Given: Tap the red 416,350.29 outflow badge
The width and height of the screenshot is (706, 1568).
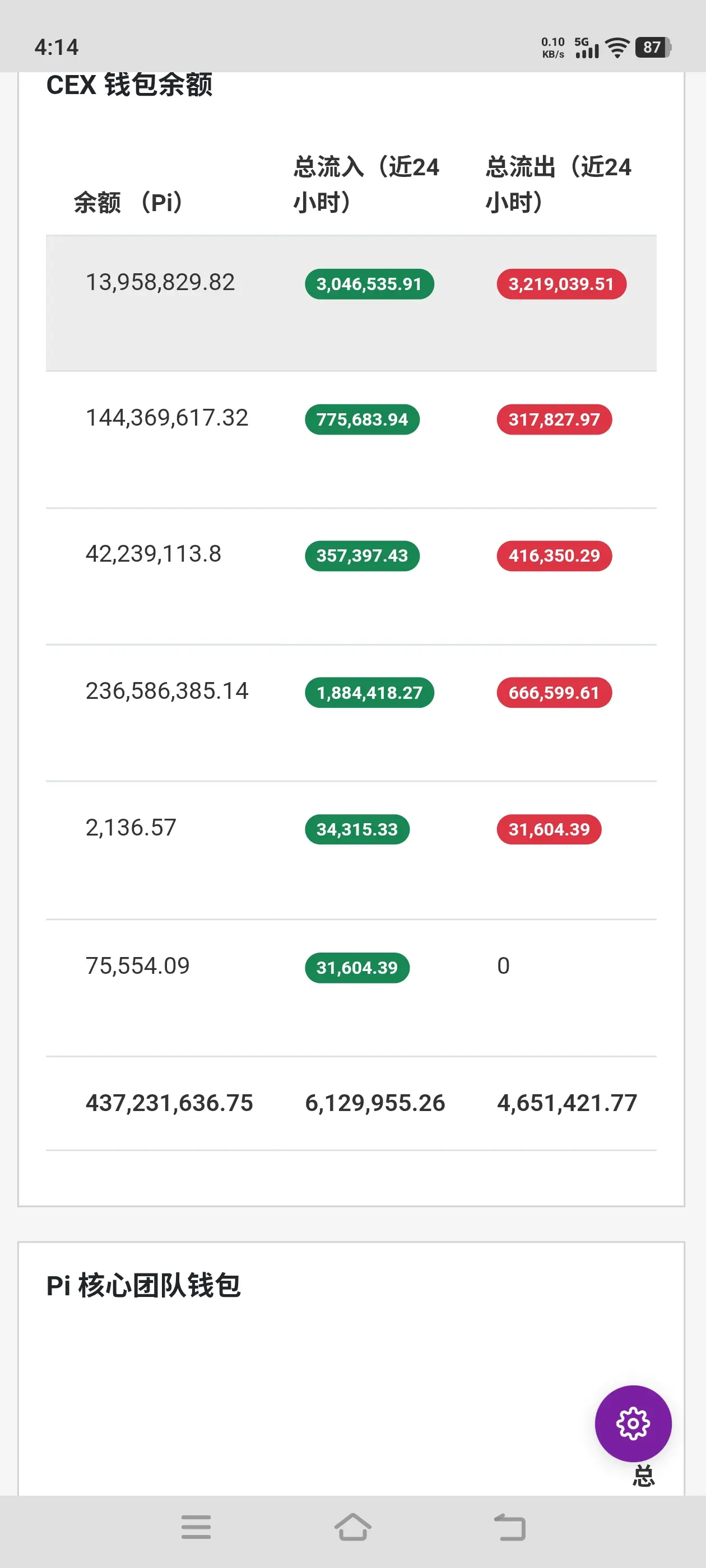Looking at the screenshot, I should pos(554,556).
